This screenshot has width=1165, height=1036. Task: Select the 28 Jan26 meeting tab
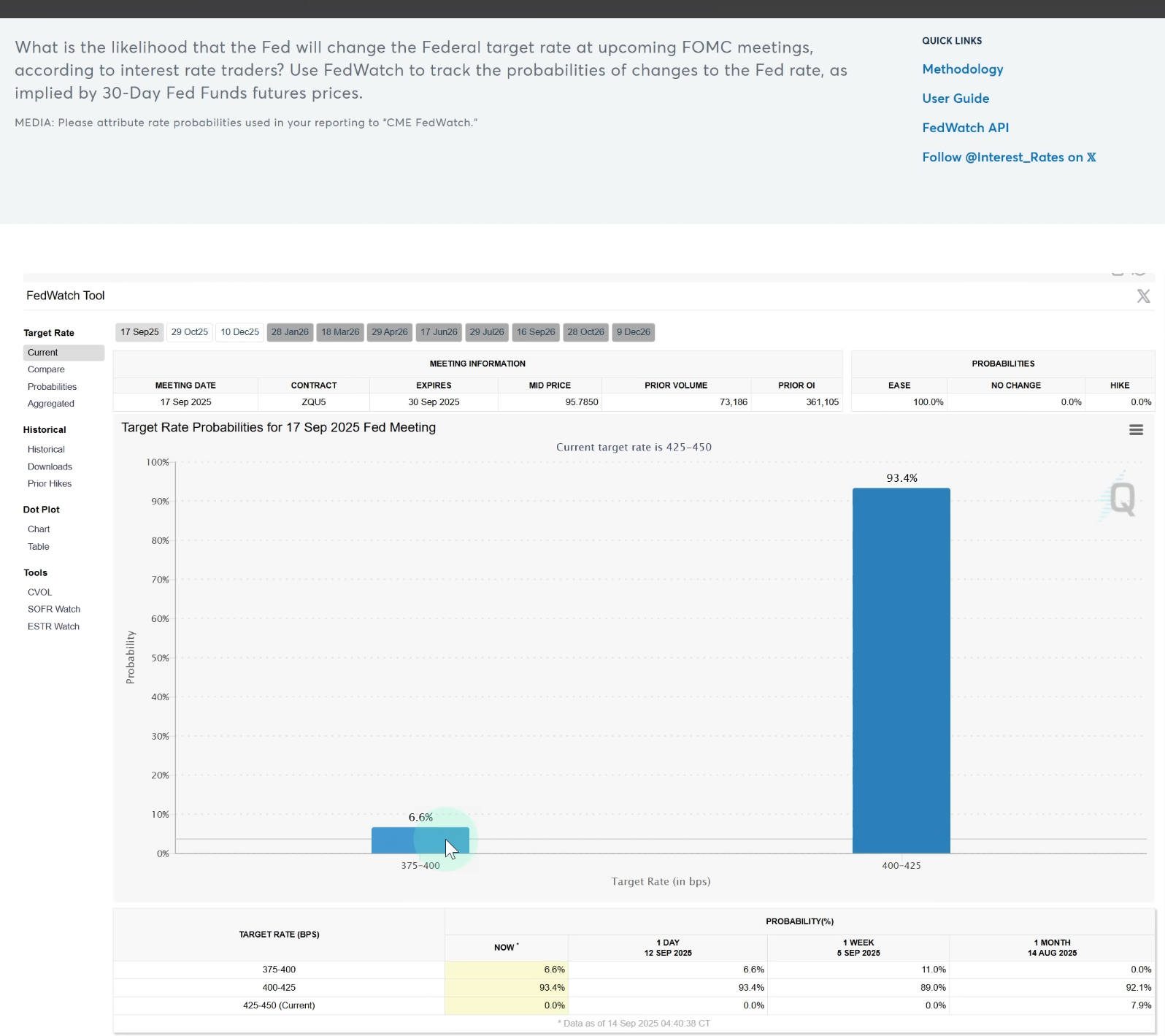(290, 332)
